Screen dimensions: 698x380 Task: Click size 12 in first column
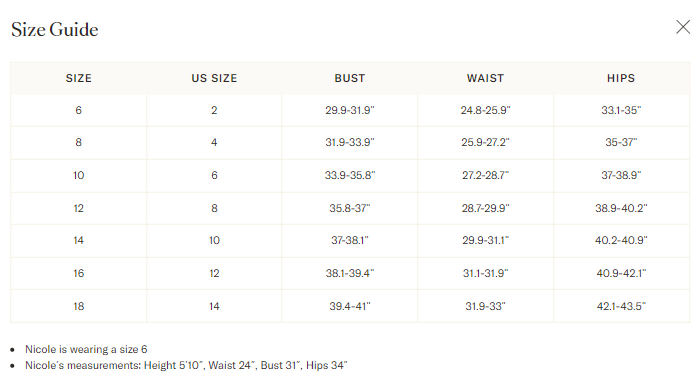tap(79, 208)
